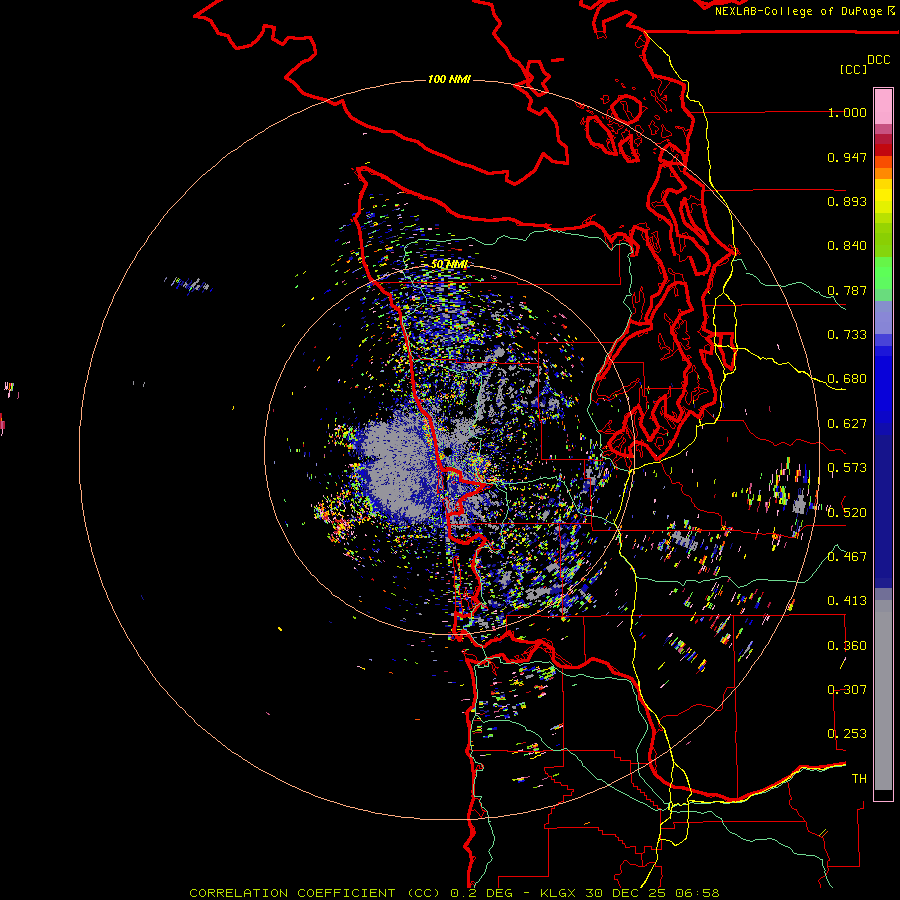Screen dimensions: 900x900
Task: Click the 100 NMI range ring label
Action: click(449, 79)
